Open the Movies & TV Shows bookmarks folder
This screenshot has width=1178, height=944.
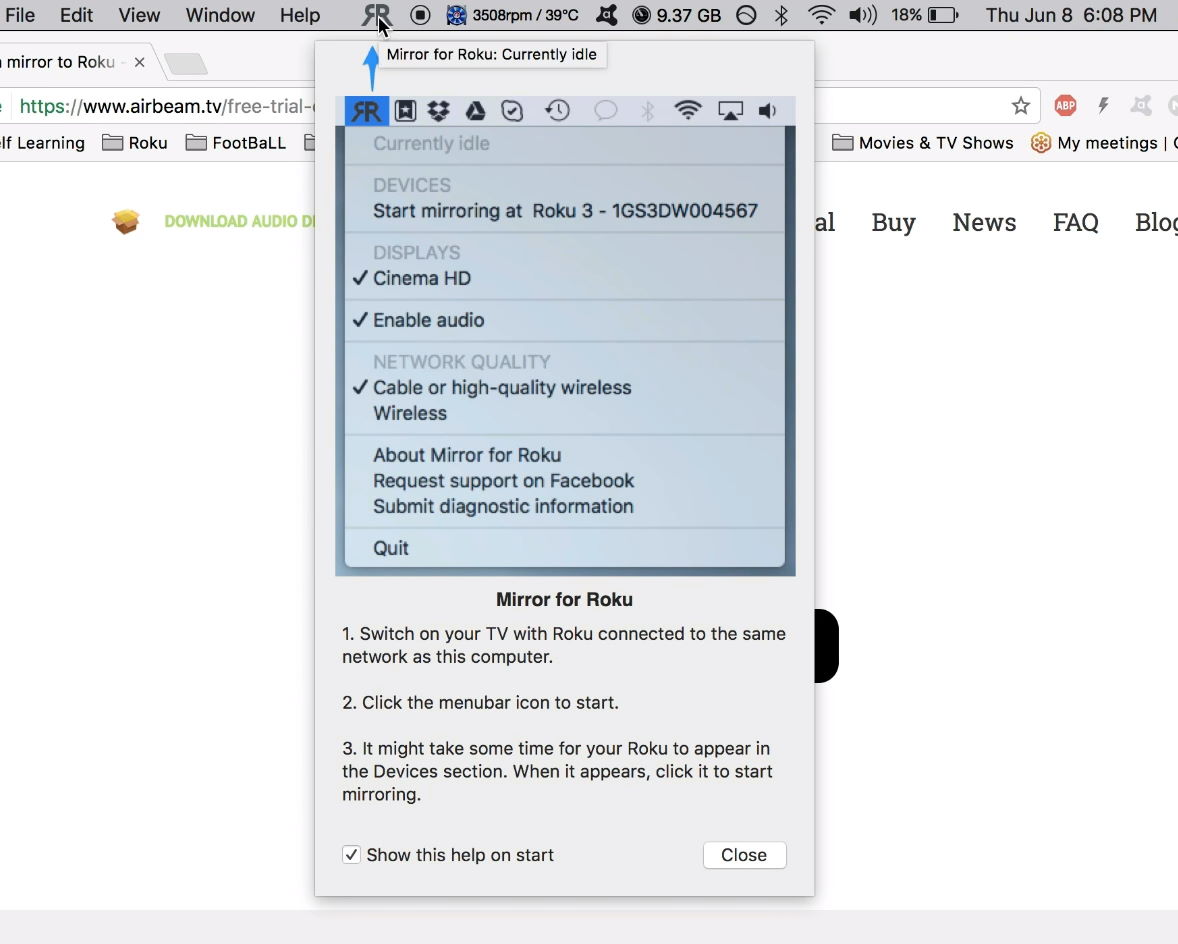923,143
